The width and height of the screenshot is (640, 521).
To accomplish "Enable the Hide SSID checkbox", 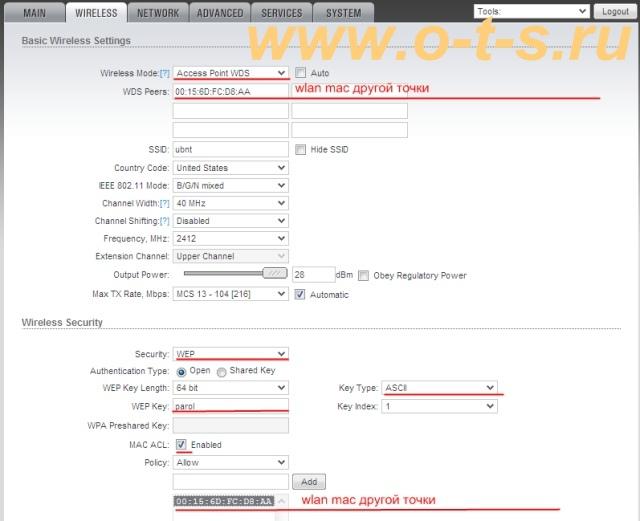I will 300,149.
